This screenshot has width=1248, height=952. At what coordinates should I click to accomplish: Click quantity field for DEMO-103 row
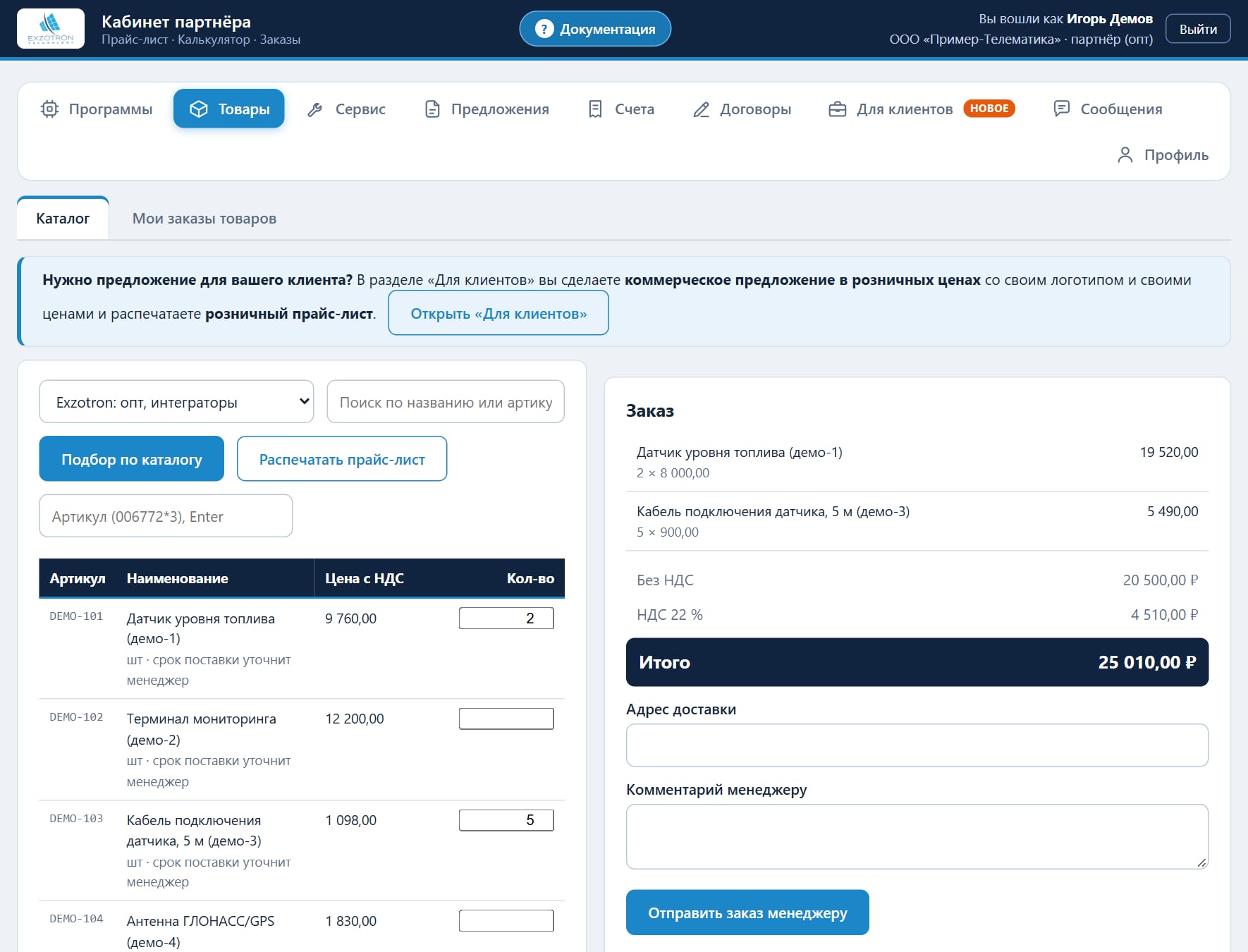click(x=506, y=820)
